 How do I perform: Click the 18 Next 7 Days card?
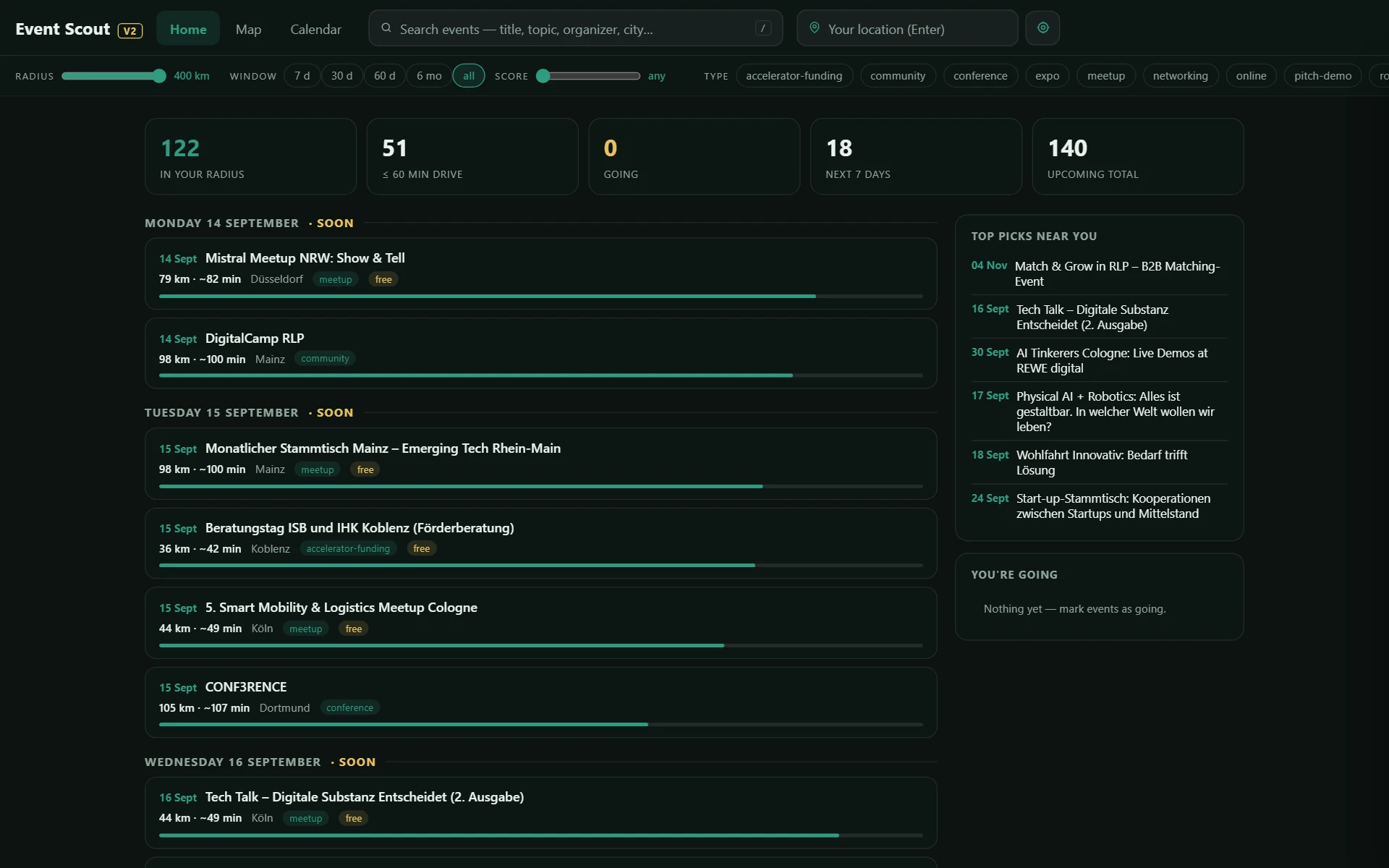916,156
